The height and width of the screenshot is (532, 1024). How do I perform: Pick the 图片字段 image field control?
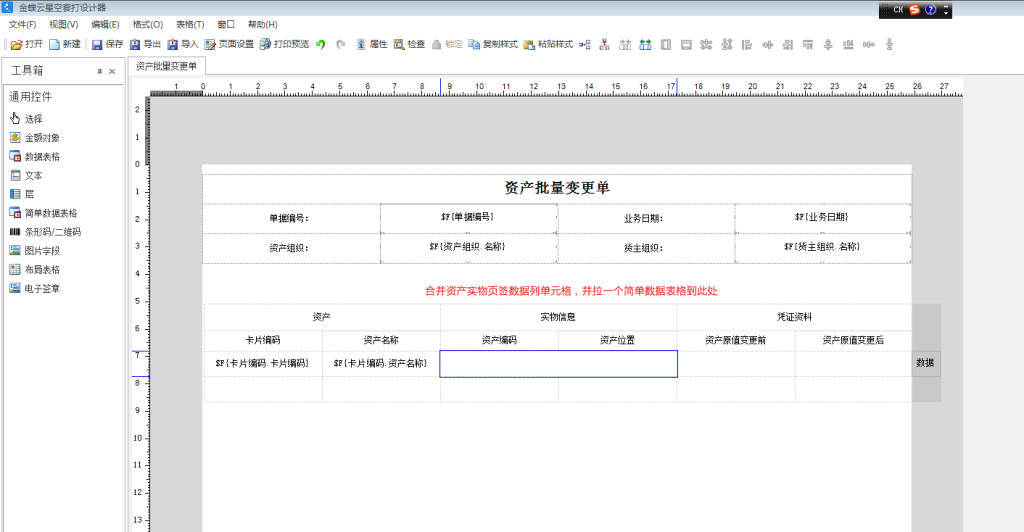tap(35, 251)
